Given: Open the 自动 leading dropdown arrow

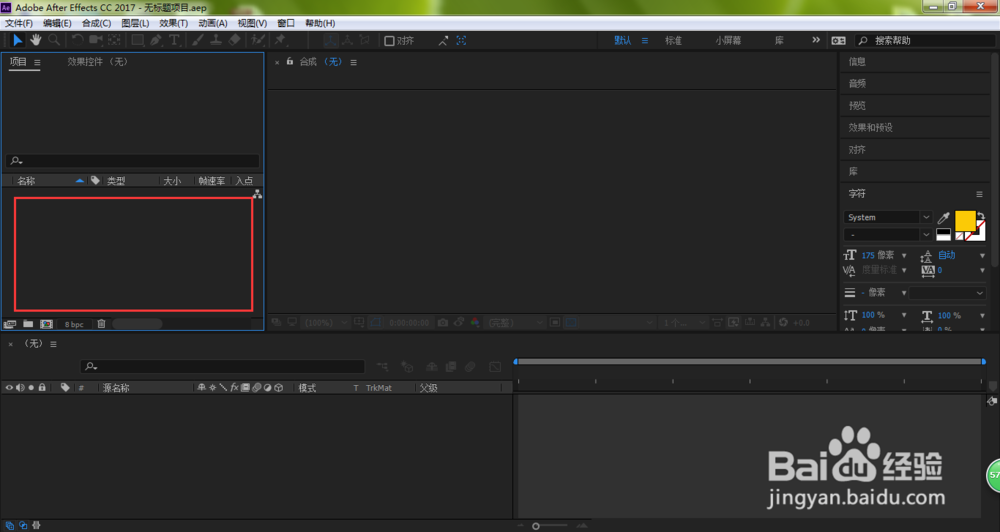Looking at the screenshot, I should (982, 255).
